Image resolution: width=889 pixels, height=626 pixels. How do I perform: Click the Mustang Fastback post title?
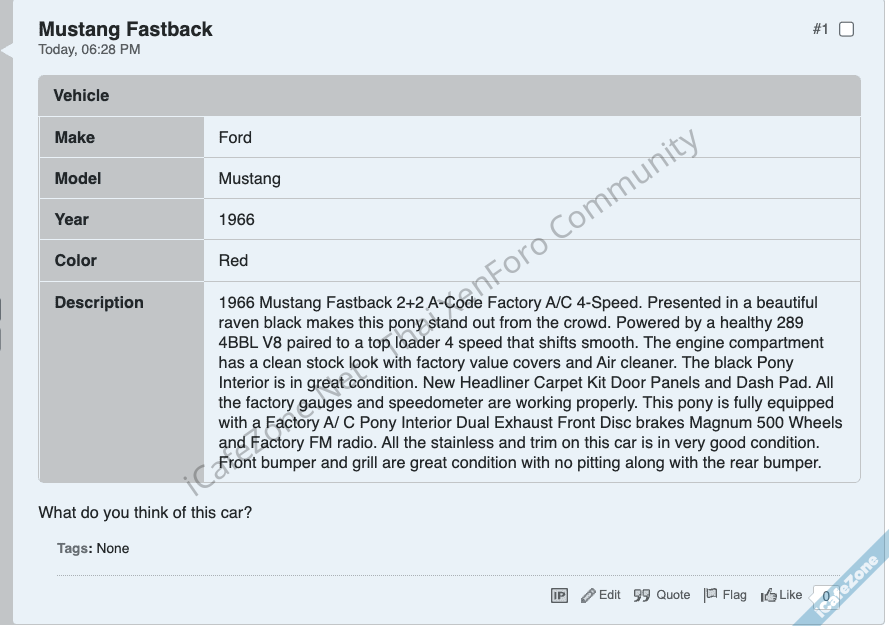point(125,29)
